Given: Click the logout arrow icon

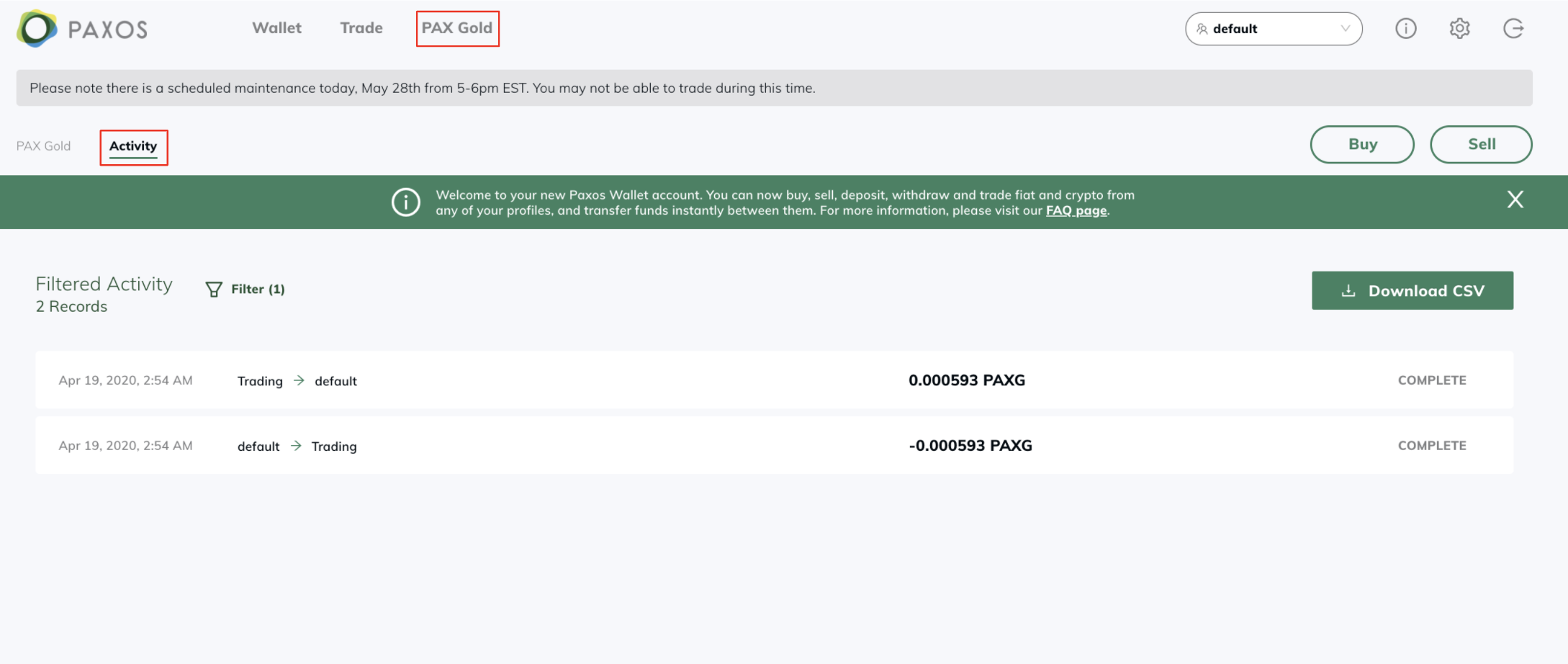Looking at the screenshot, I should pos(1513,29).
